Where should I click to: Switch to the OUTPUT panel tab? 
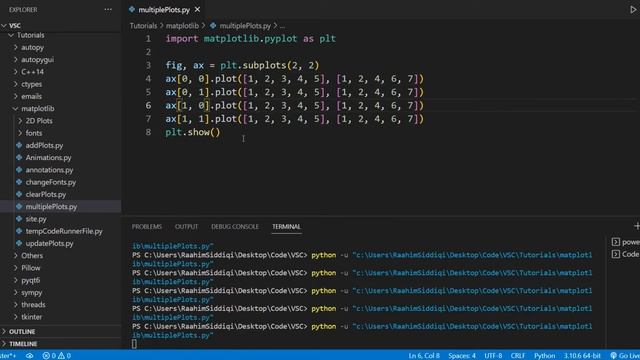click(x=187, y=227)
